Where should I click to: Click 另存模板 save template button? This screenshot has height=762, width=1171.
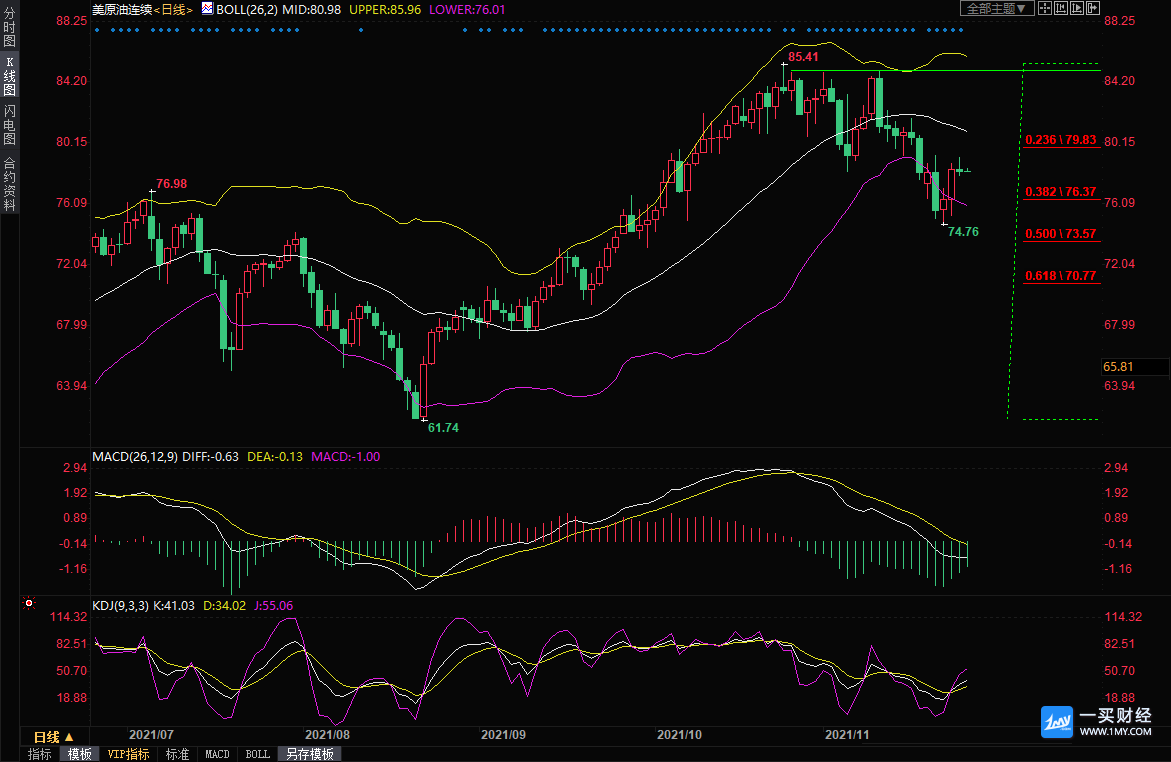(x=310, y=755)
